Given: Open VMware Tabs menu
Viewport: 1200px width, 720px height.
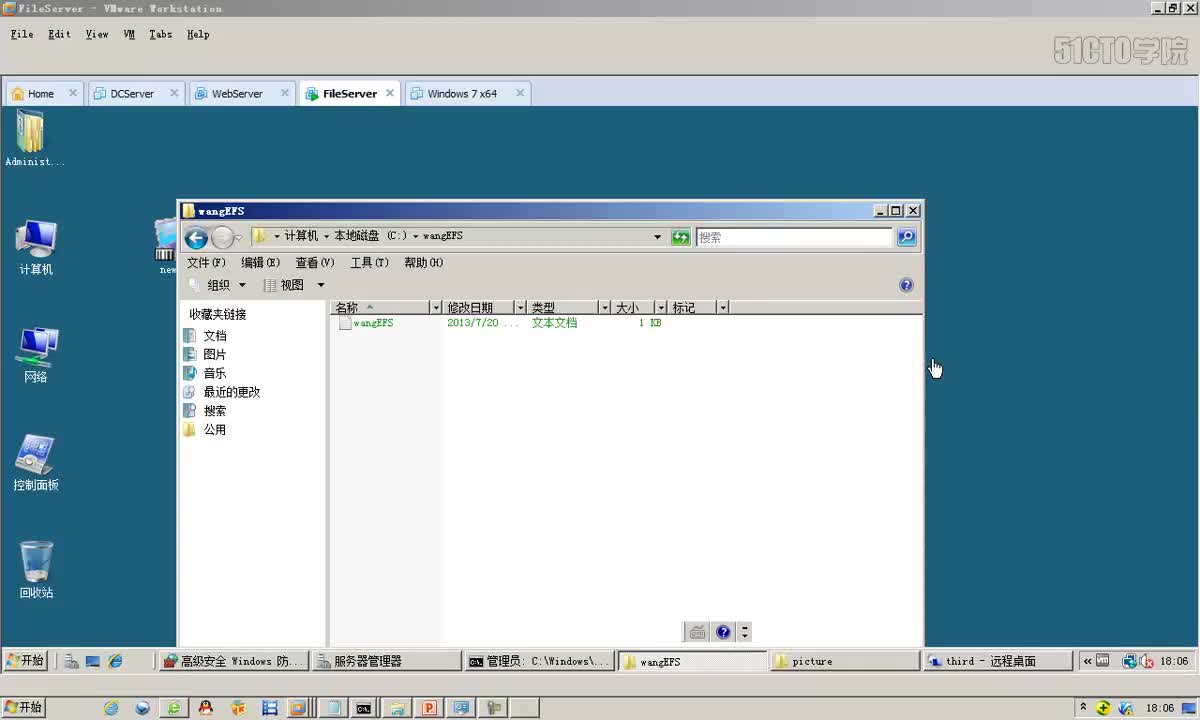Looking at the screenshot, I should click(161, 34).
